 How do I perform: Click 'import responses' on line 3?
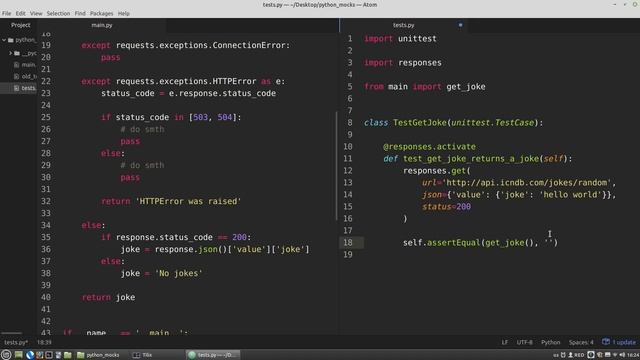403,62
